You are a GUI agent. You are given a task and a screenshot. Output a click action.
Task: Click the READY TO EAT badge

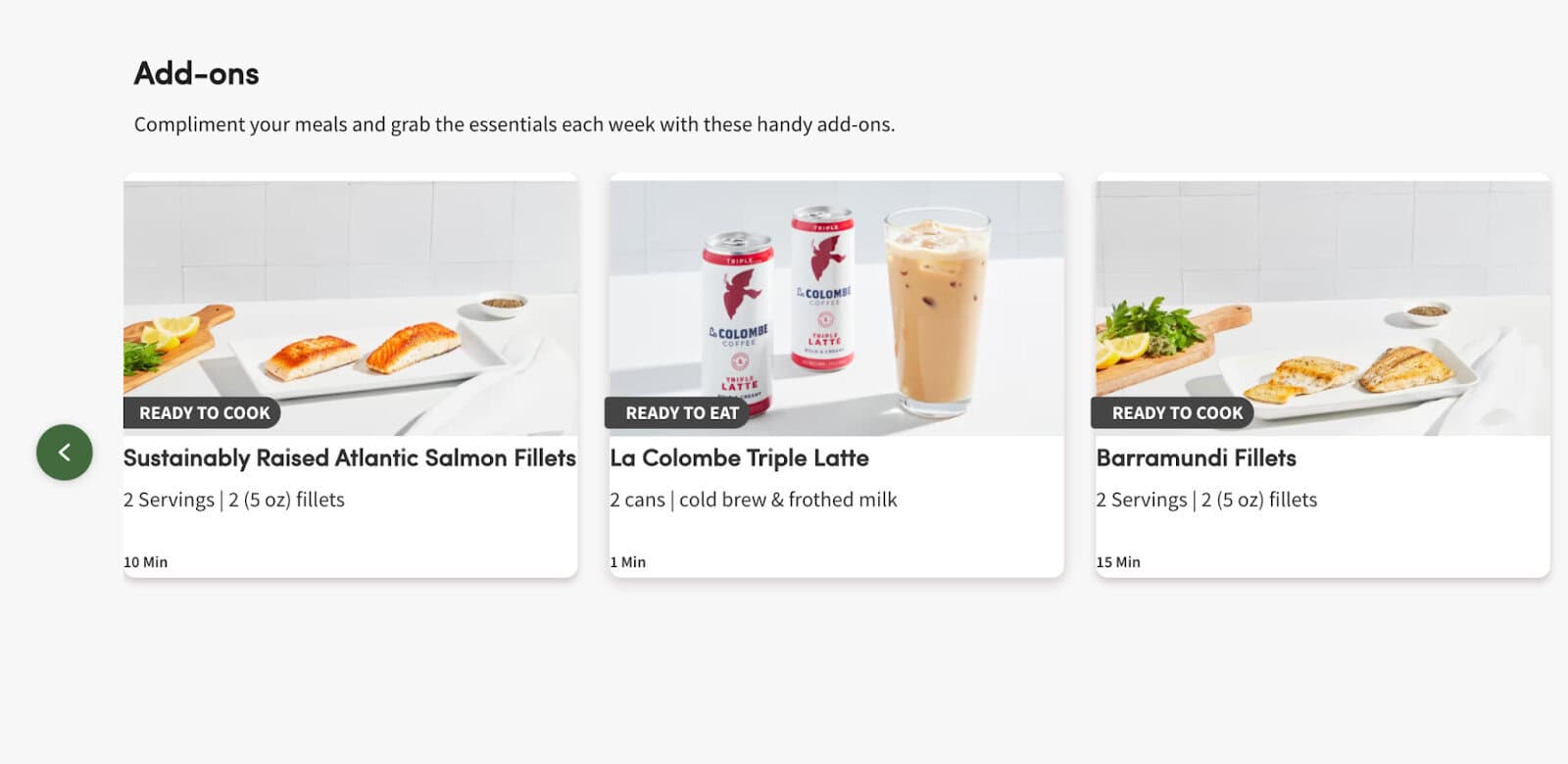pyautogui.click(x=680, y=413)
